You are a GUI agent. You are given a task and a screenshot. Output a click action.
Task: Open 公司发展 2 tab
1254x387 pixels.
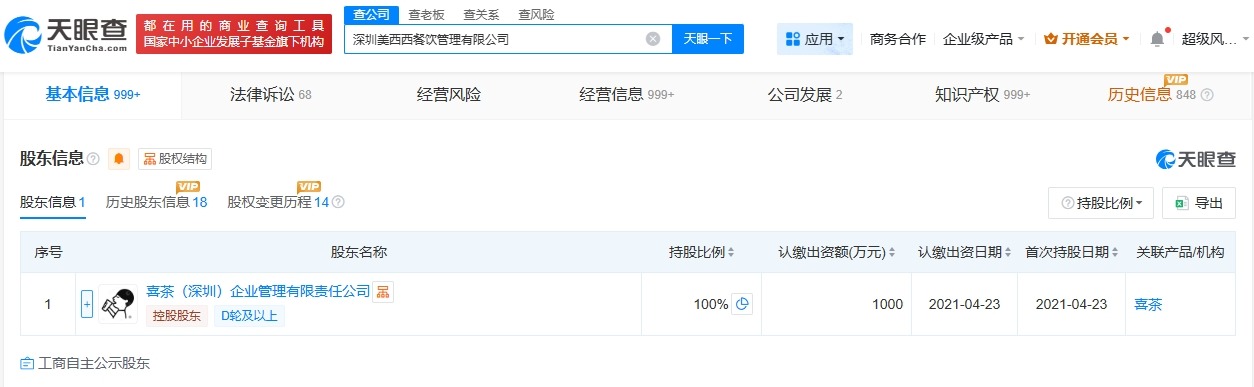805,95
